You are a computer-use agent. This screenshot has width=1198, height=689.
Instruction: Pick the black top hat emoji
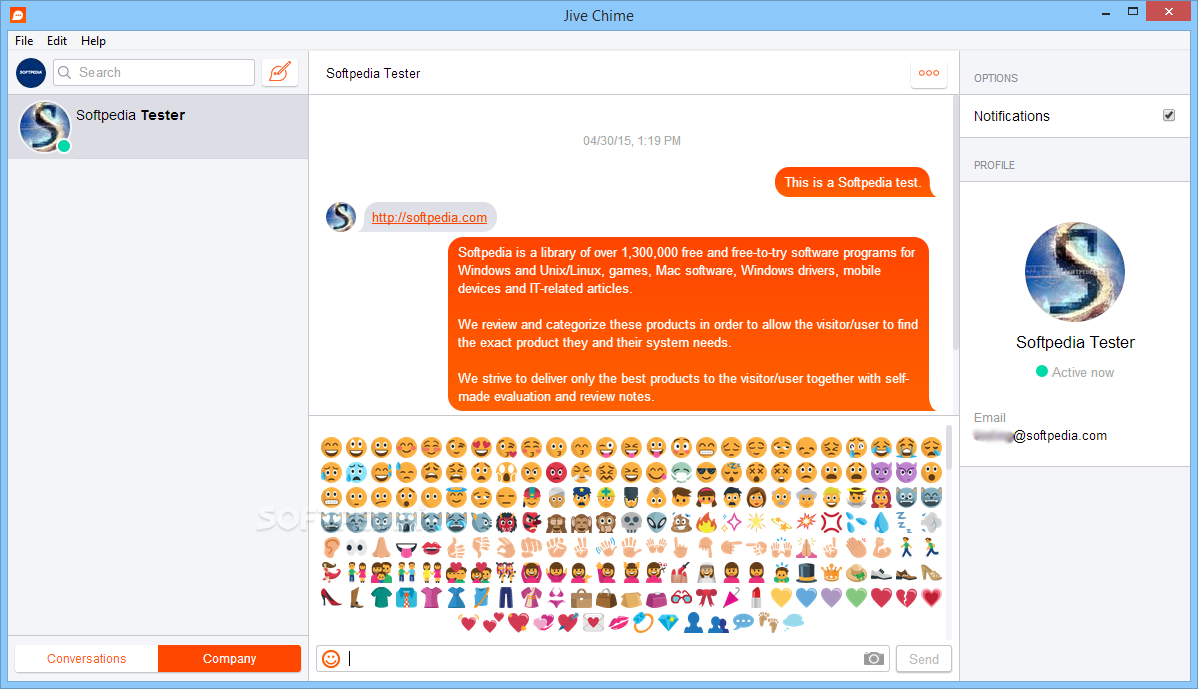tap(806, 572)
